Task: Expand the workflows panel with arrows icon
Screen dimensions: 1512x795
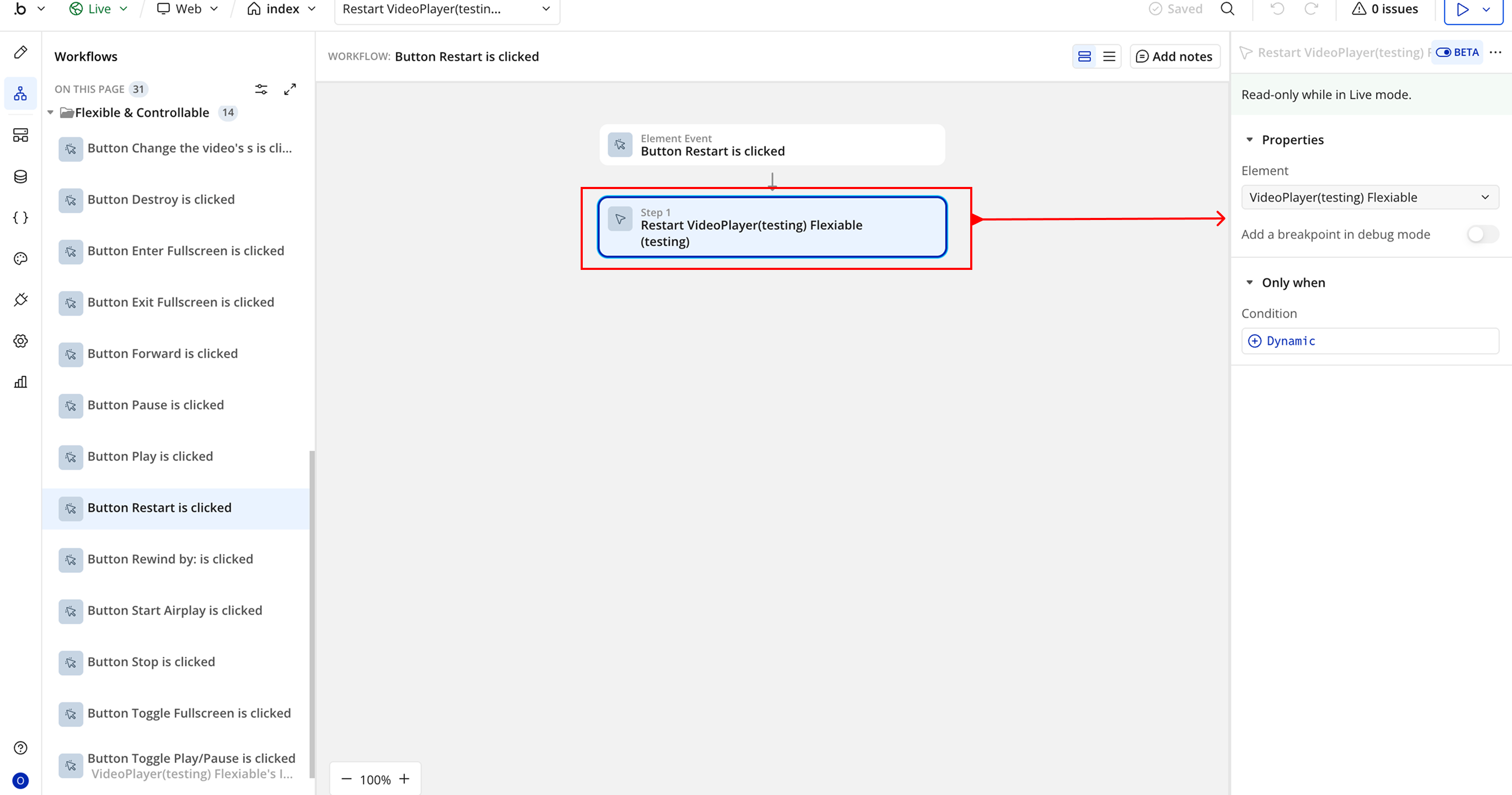Action: coord(290,89)
